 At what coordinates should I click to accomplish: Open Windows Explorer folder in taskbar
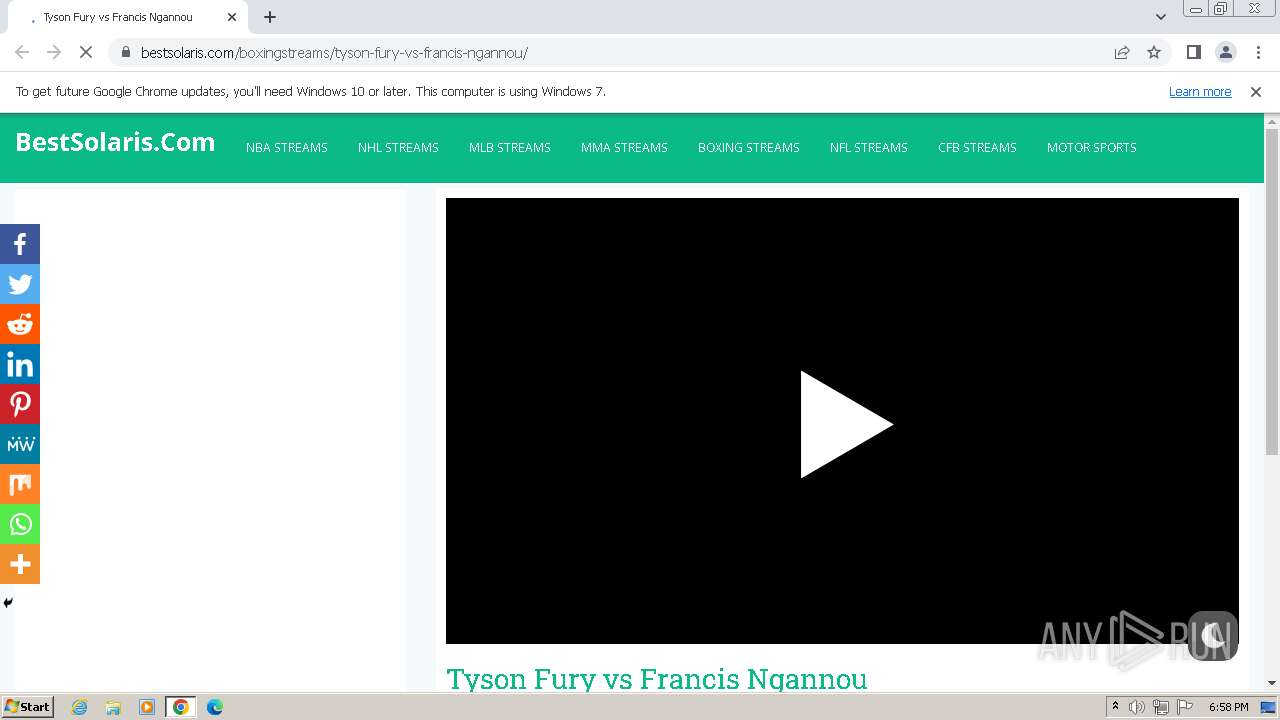click(113, 707)
